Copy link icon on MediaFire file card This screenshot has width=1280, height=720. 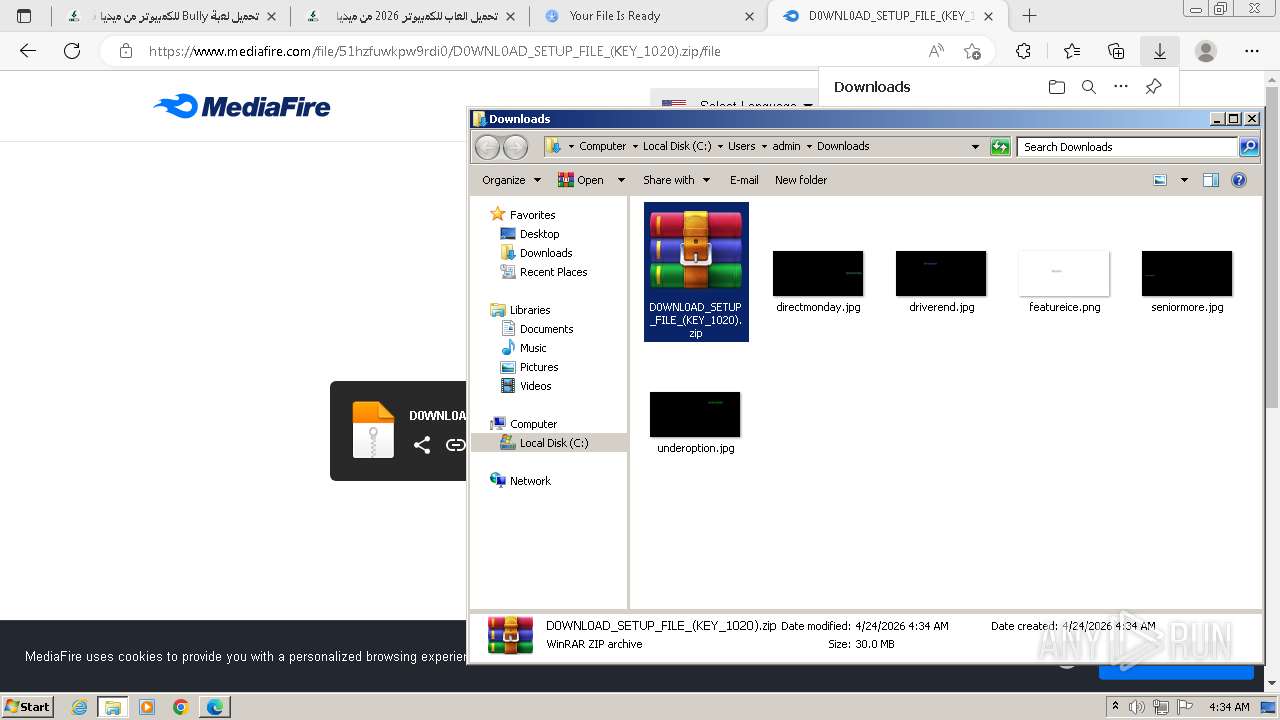[x=455, y=445]
